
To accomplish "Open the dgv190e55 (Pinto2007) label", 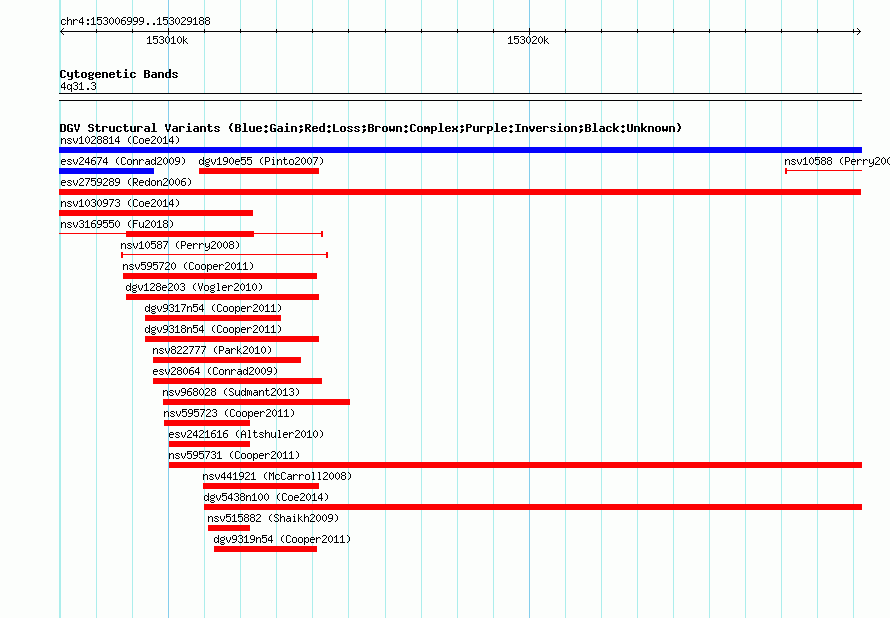I will click(261, 161).
